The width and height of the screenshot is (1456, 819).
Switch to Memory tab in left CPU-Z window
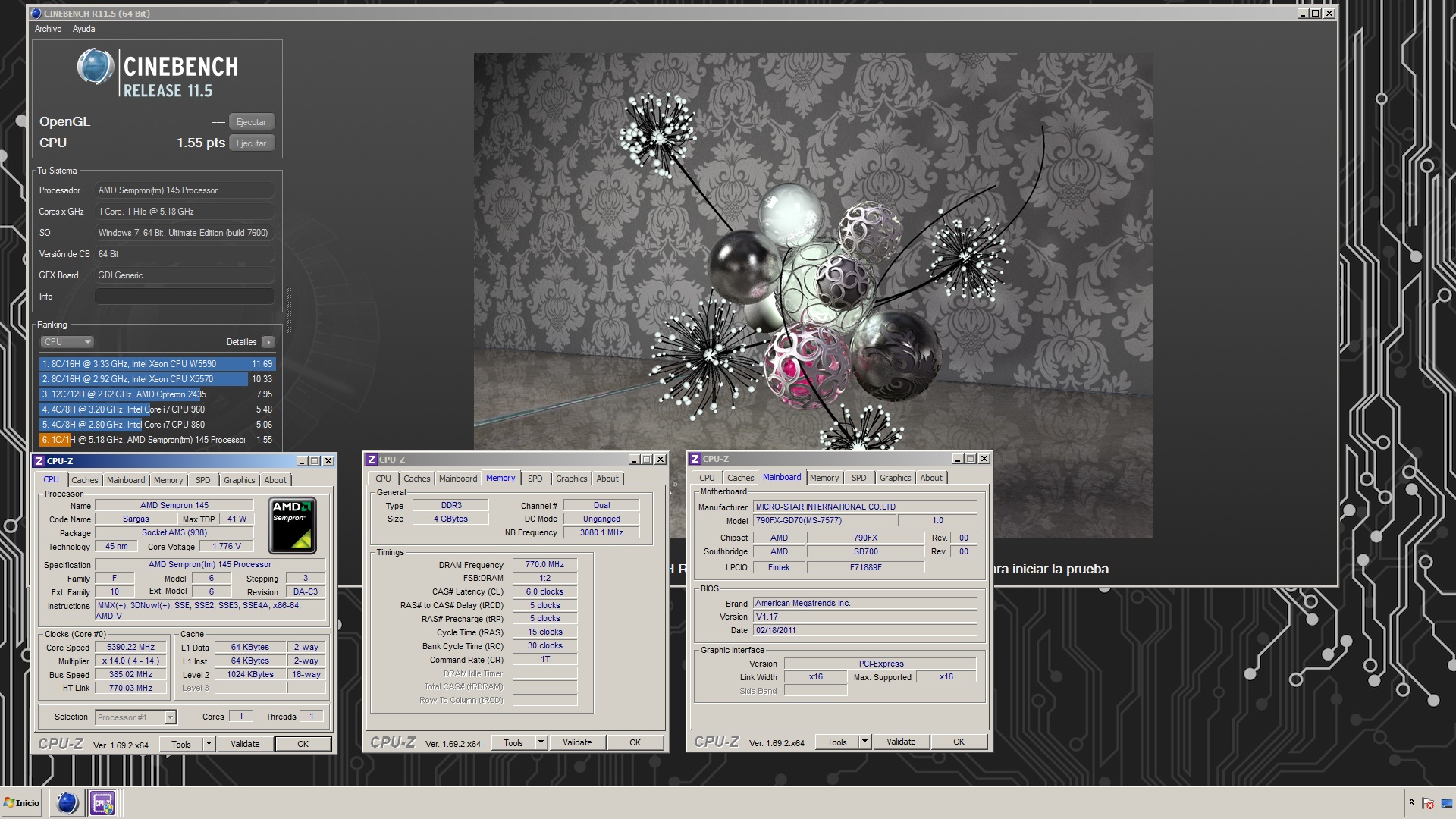pyautogui.click(x=168, y=480)
